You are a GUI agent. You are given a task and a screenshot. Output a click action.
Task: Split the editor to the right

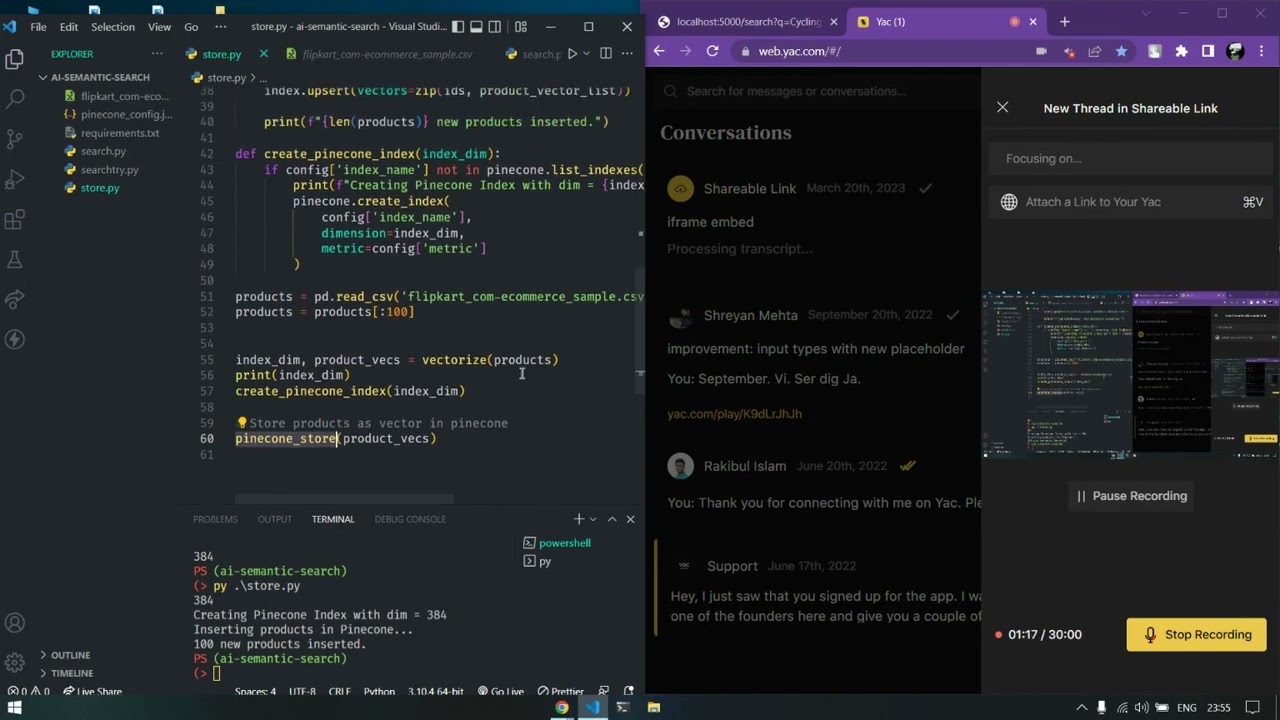click(x=605, y=54)
